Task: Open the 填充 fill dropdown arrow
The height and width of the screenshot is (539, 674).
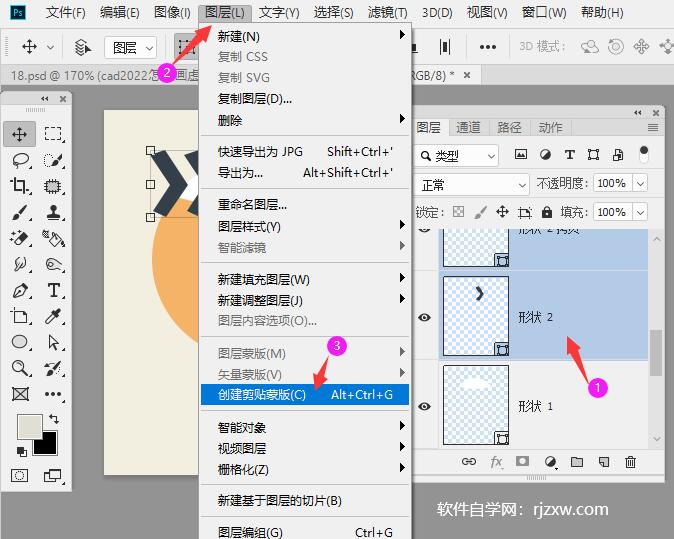Action: click(640, 212)
